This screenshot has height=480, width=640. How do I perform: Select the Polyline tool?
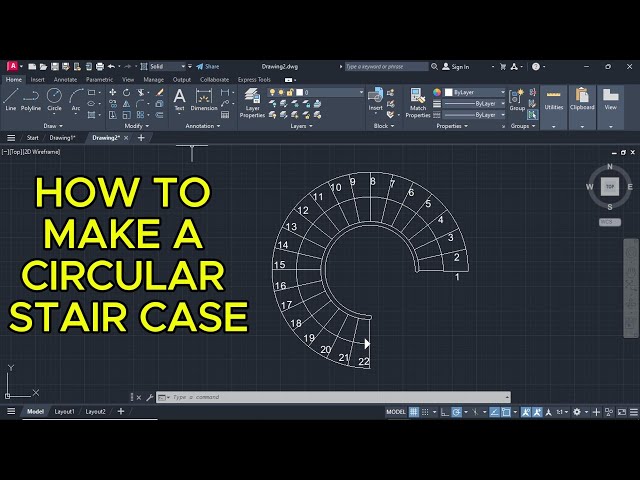[x=31, y=99]
